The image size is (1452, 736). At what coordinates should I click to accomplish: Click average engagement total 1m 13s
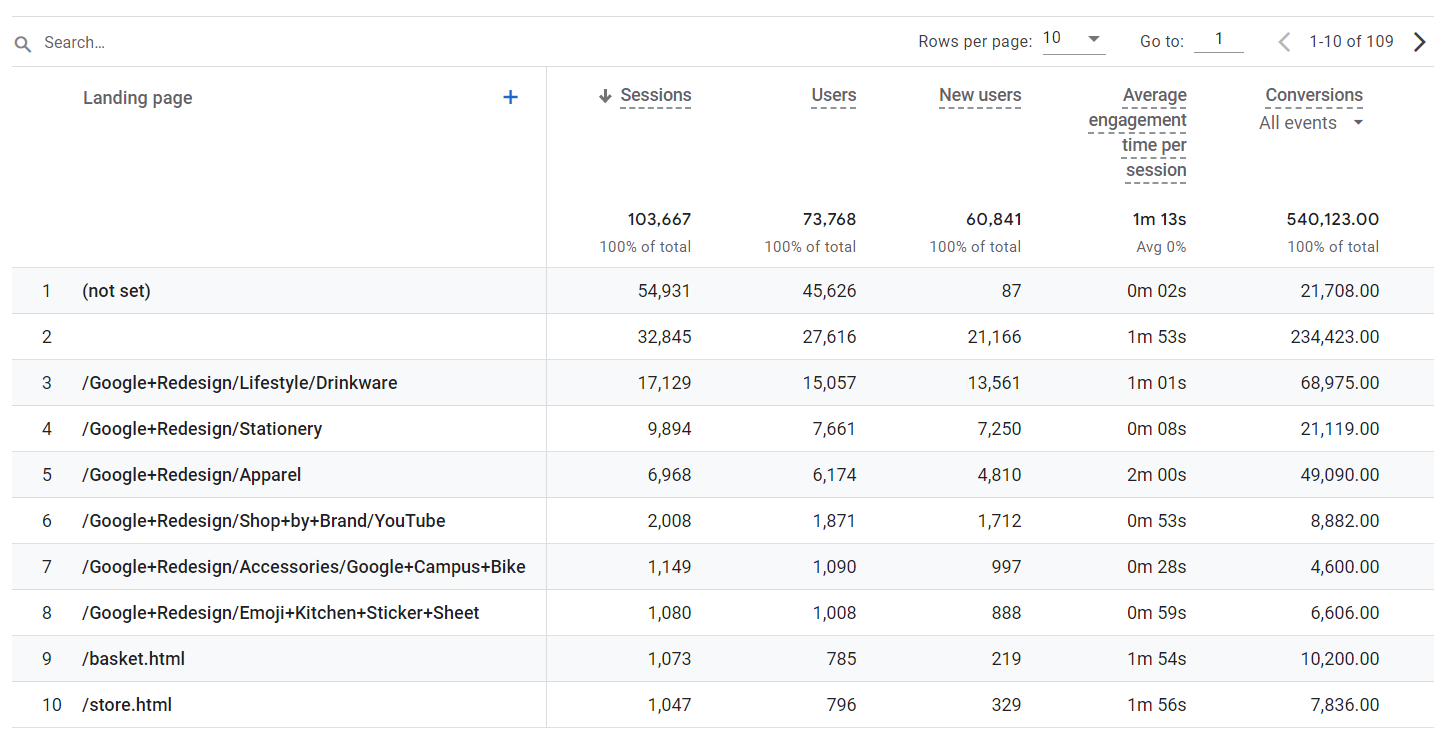[1159, 219]
